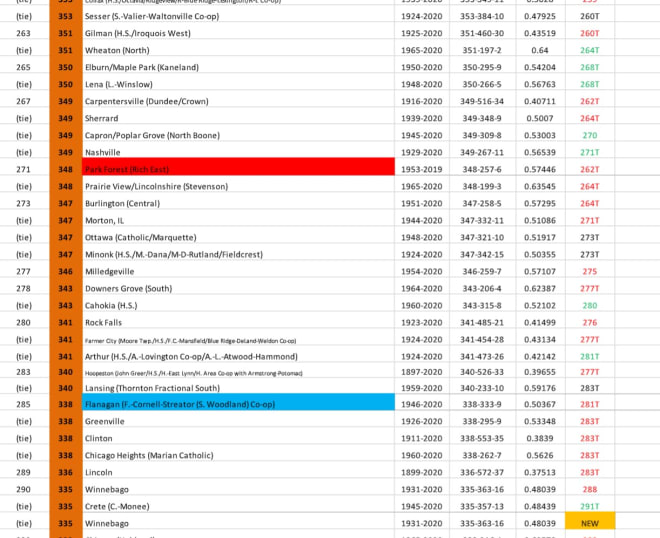Select the 'Milledgeville' cell
The image size is (660, 538).
click(238, 272)
